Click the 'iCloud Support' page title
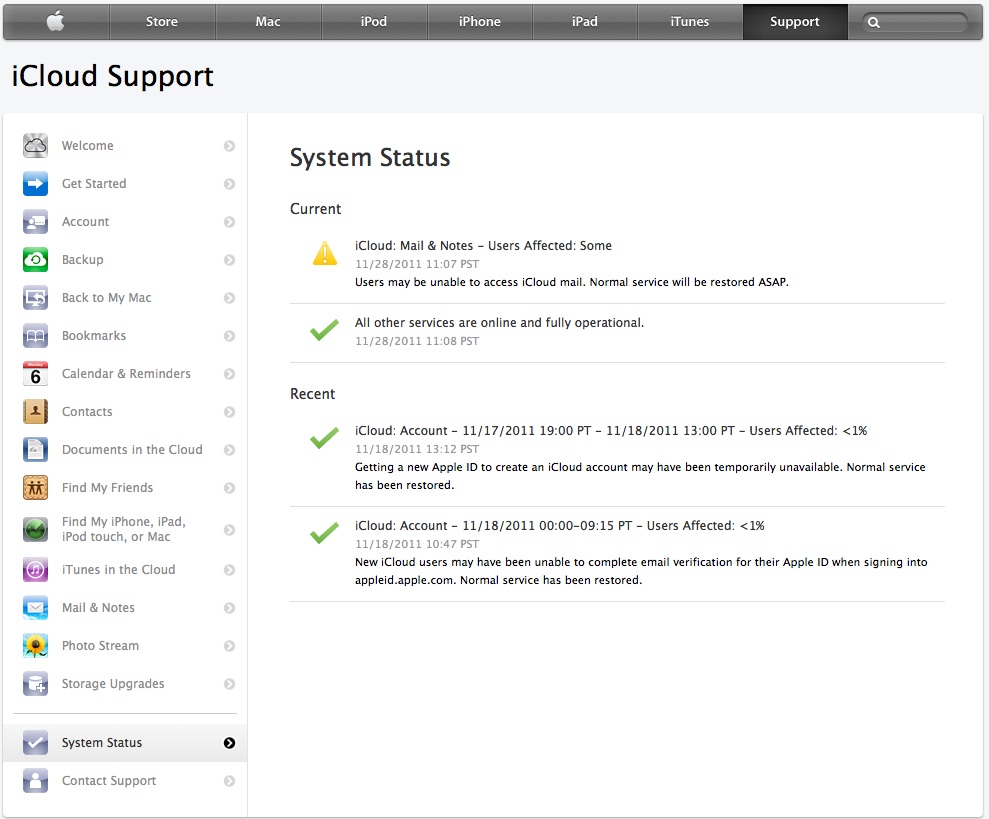This screenshot has width=989, height=819. pyautogui.click(x=112, y=76)
